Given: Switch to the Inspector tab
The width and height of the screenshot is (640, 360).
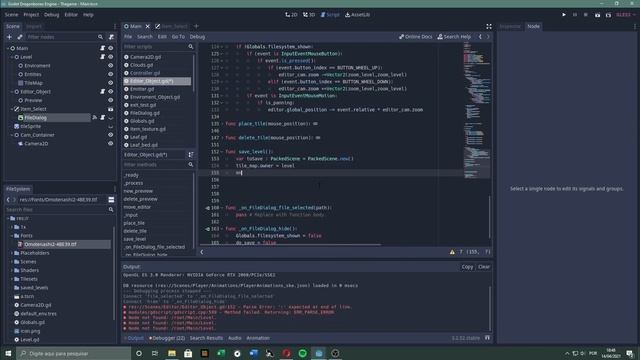Looking at the screenshot, I should pyautogui.click(x=510, y=26).
